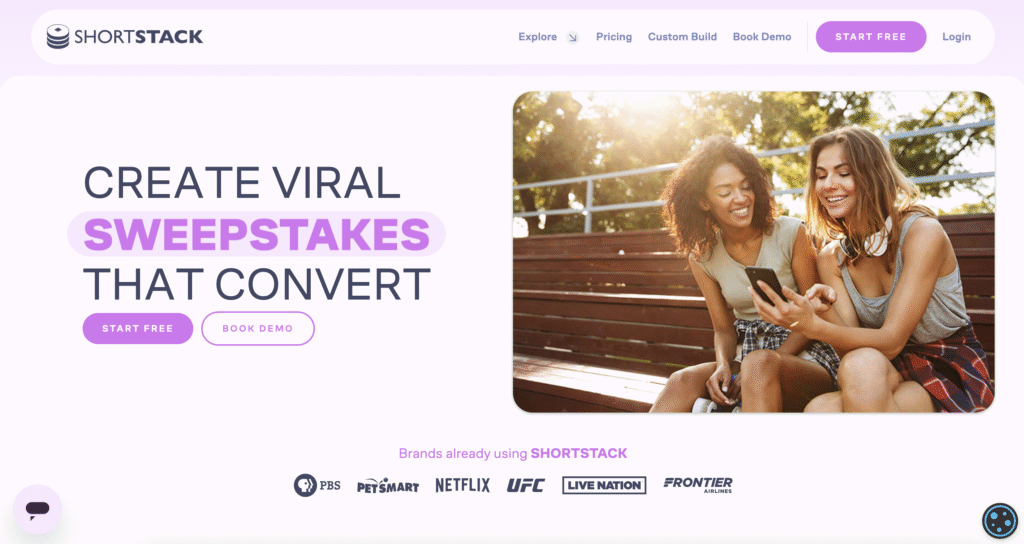Screen dimensions: 1024x544
Task: Click the ShortStack wordmark text
Action: point(138,37)
